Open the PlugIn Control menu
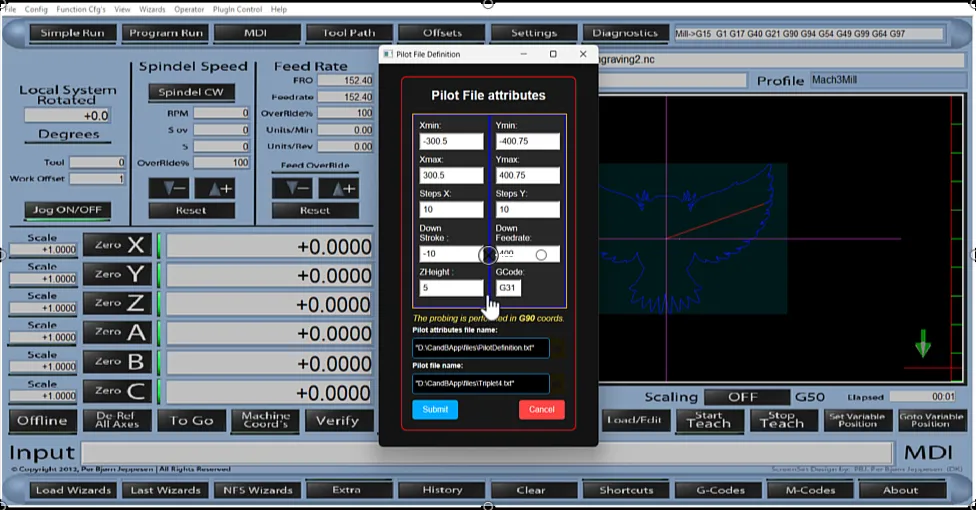This screenshot has height=510, width=976. click(x=237, y=9)
